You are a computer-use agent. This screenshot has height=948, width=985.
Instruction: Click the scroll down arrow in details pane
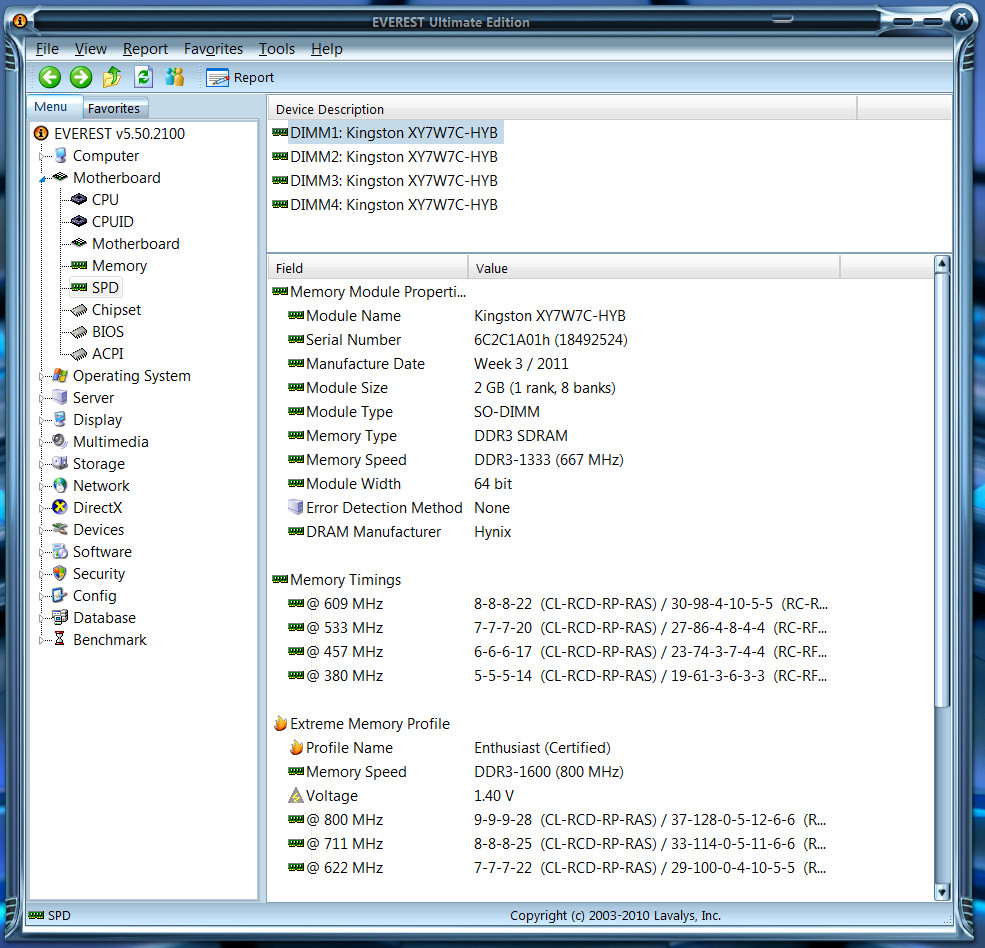(941, 891)
